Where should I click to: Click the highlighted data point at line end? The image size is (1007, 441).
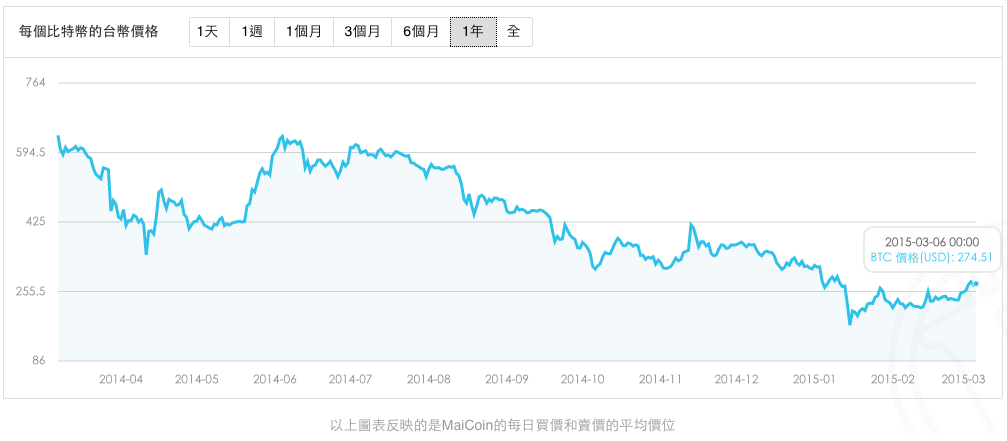click(976, 284)
